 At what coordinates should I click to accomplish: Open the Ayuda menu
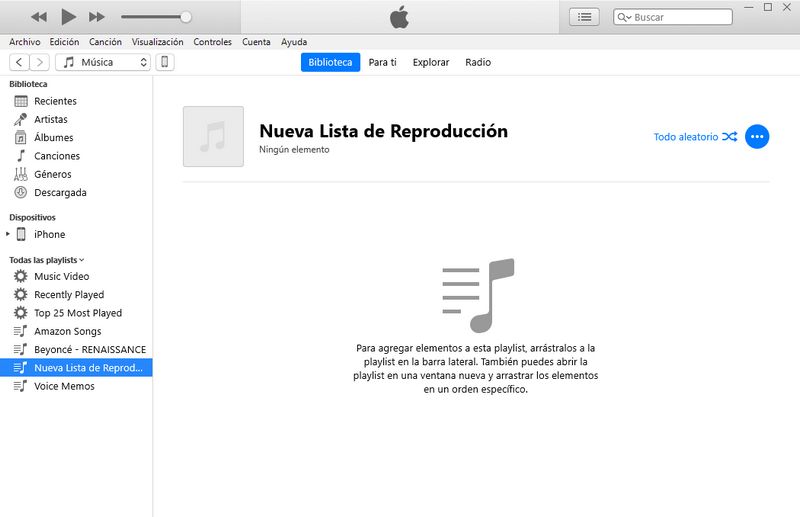pyautogui.click(x=294, y=42)
